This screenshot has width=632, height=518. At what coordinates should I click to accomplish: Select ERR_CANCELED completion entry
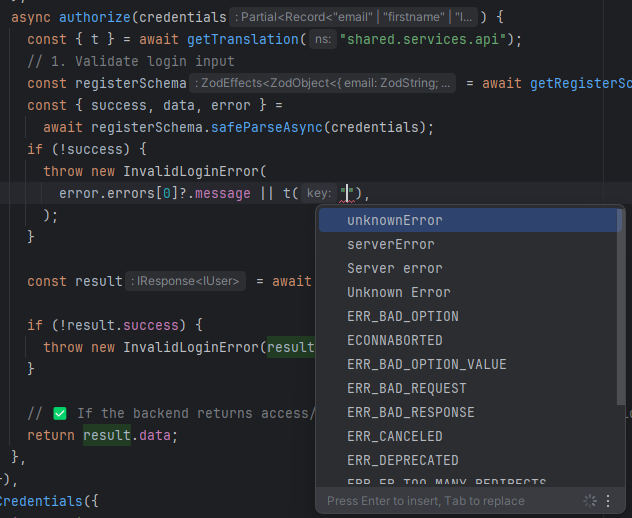coord(468,436)
